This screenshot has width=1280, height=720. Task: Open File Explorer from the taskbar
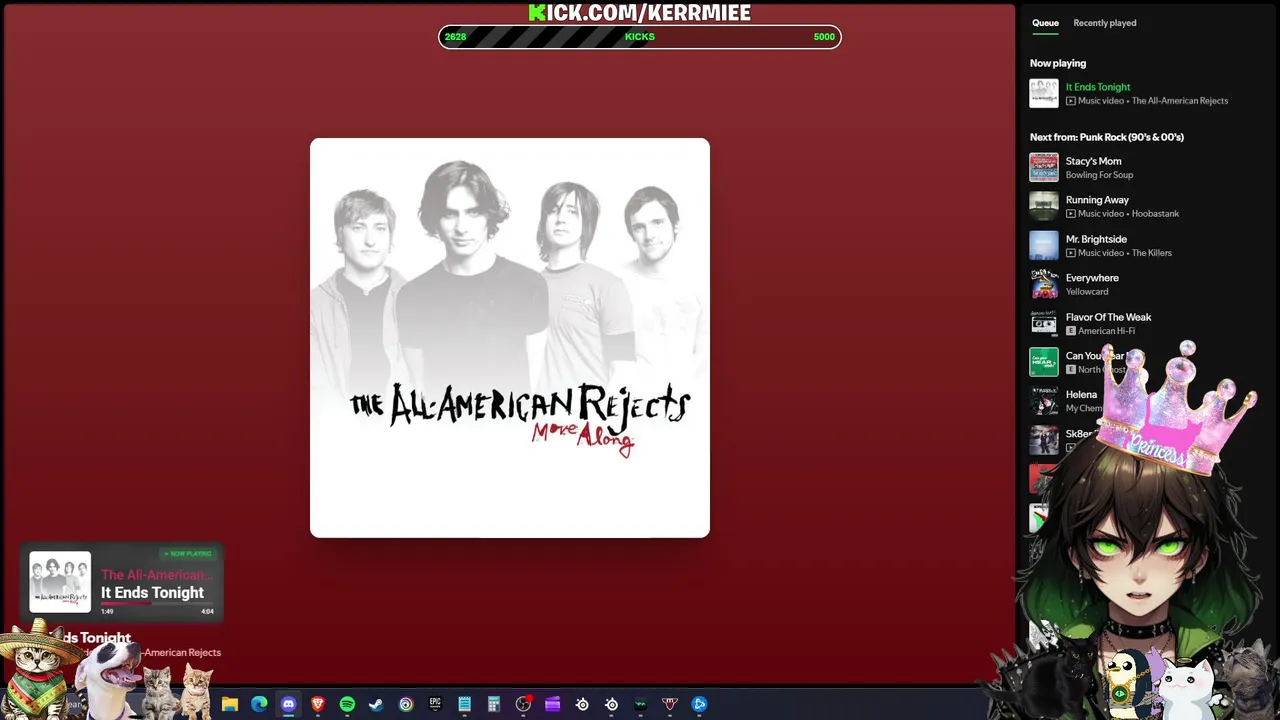pos(230,704)
